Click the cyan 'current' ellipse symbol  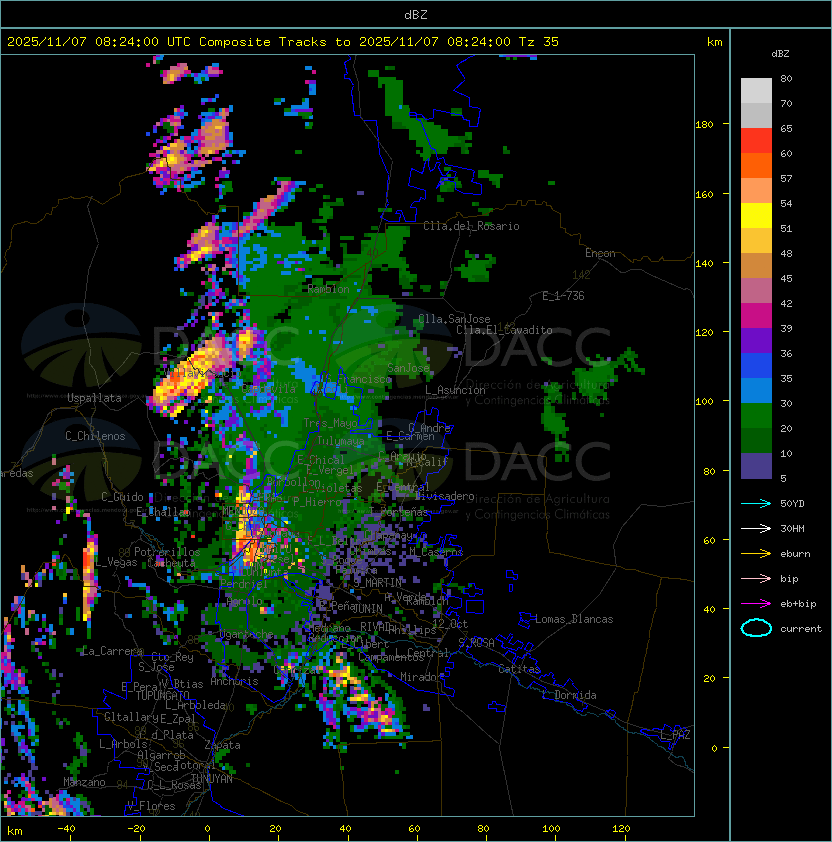coord(756,628)
